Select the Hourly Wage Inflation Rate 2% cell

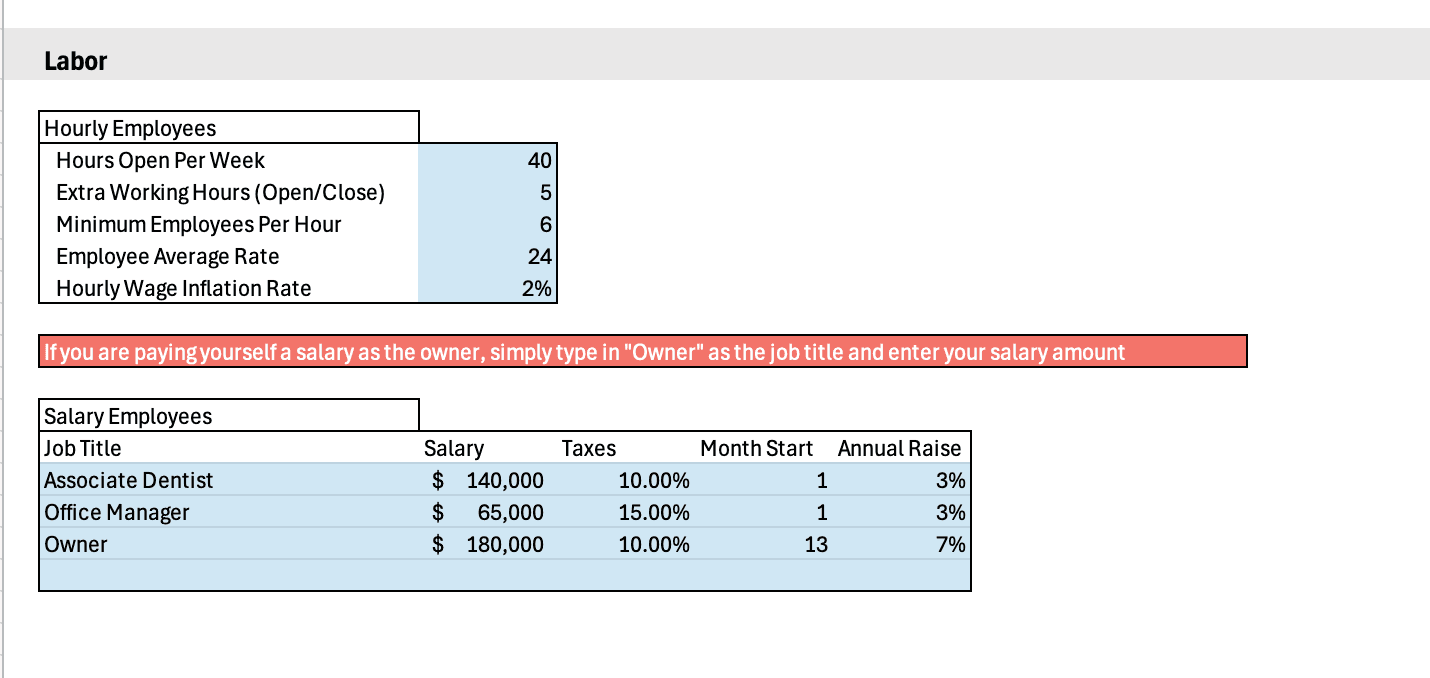pyautogui.click(x=487, y=288)
